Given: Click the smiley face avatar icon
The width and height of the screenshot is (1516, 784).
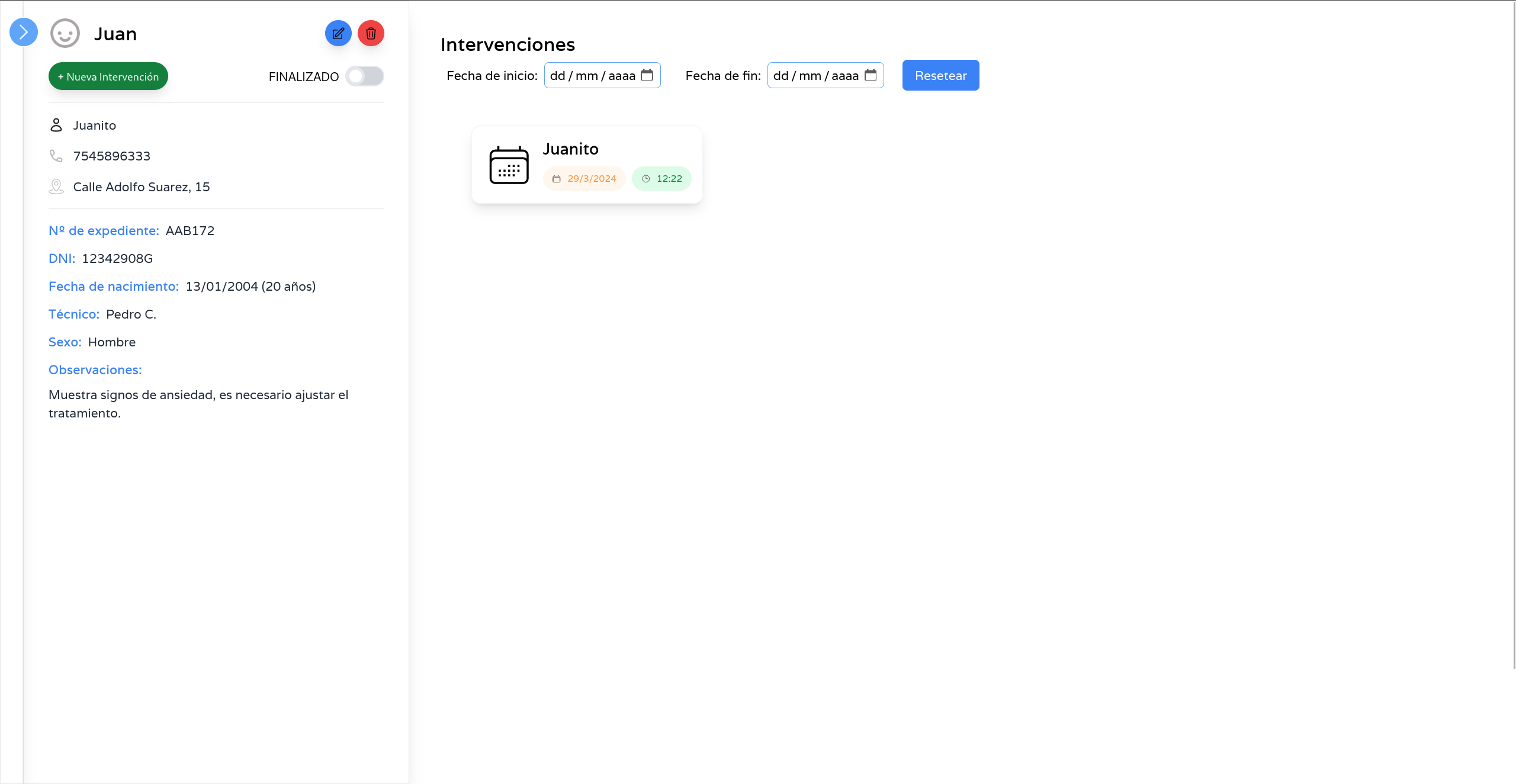Looking at the screenshot, I should [65, 33].
